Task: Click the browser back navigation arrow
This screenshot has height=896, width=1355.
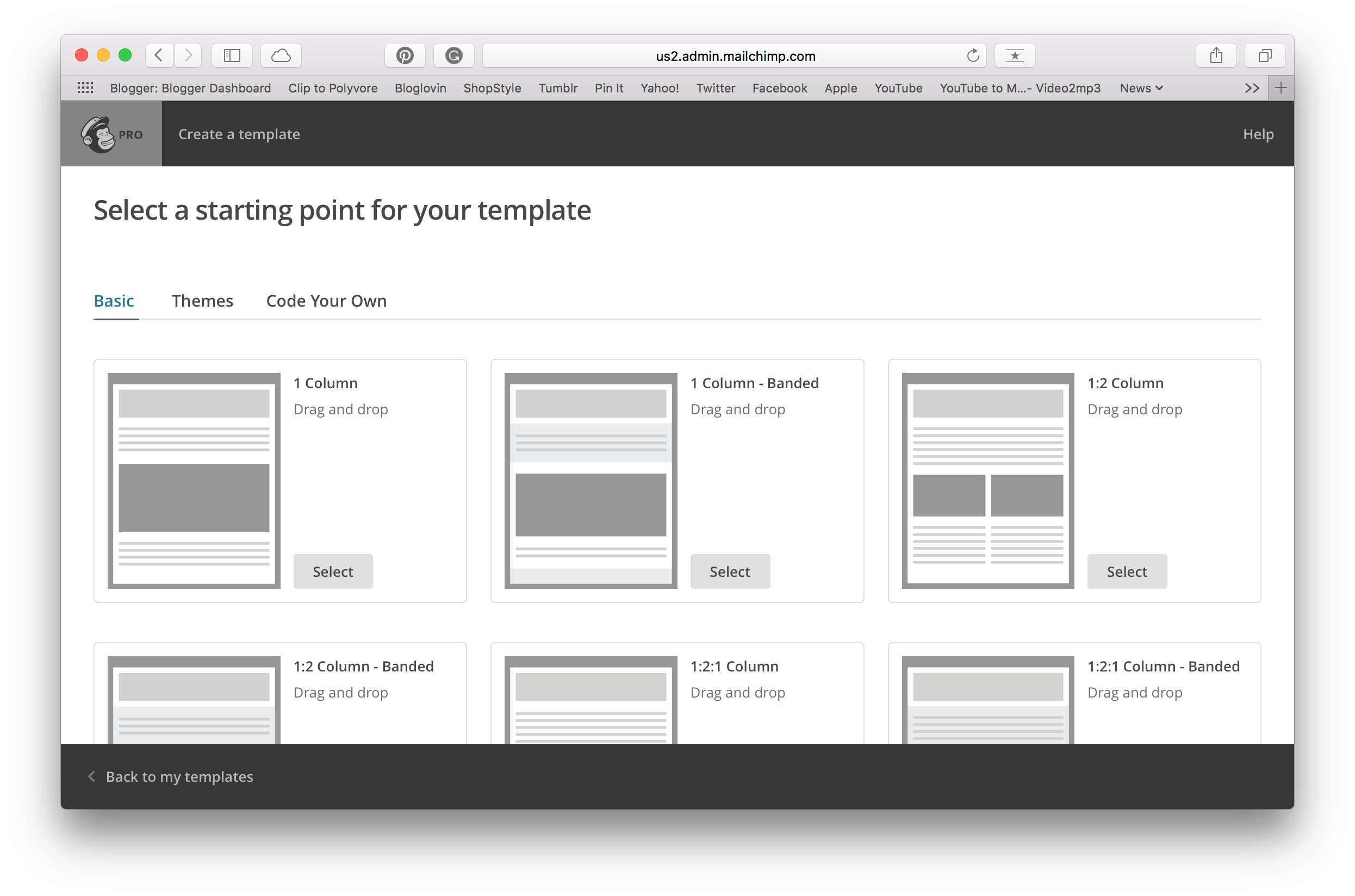Action: (159, 55)
